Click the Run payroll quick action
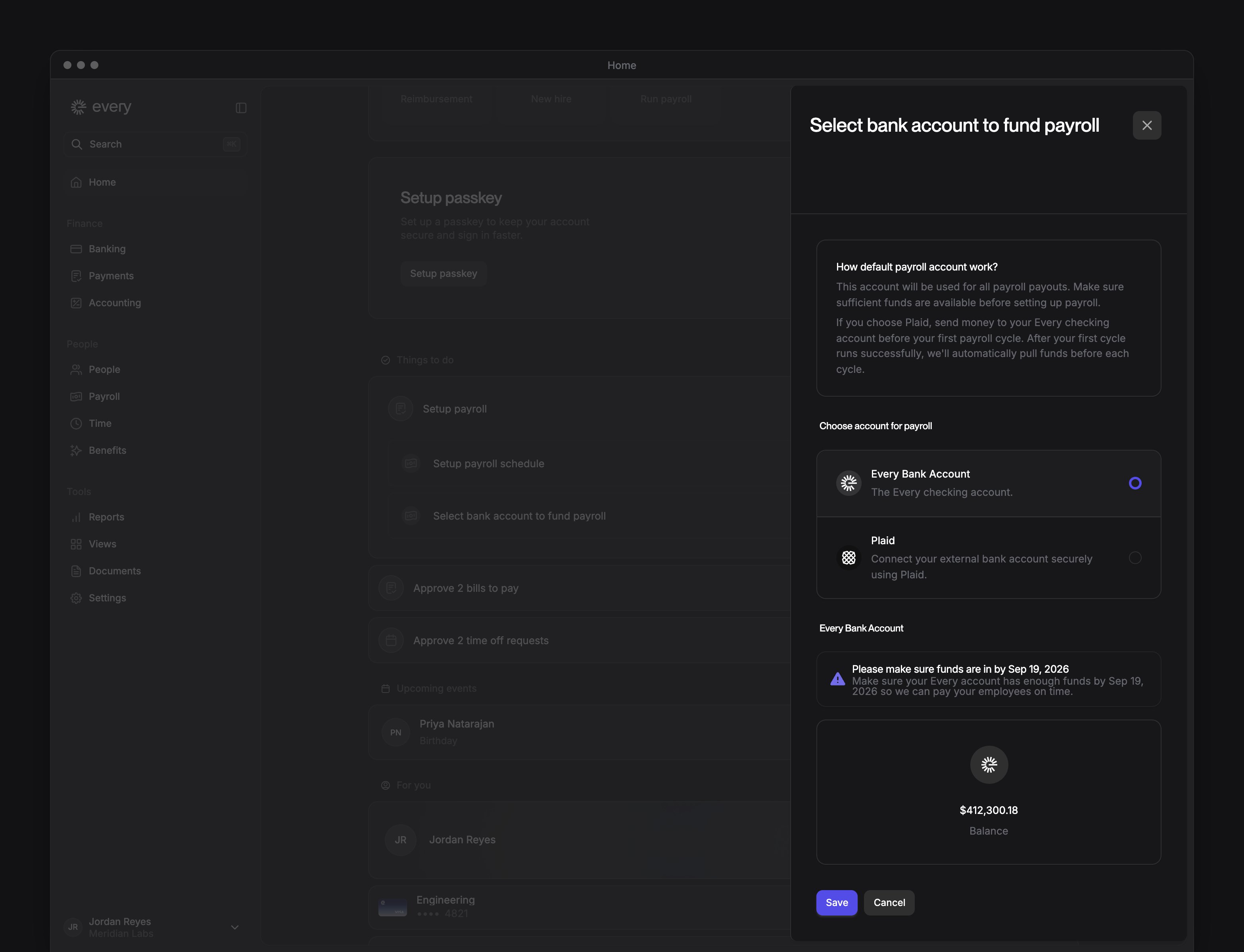The width and height of the screenshot is (1244, 952). coord(665,99)
